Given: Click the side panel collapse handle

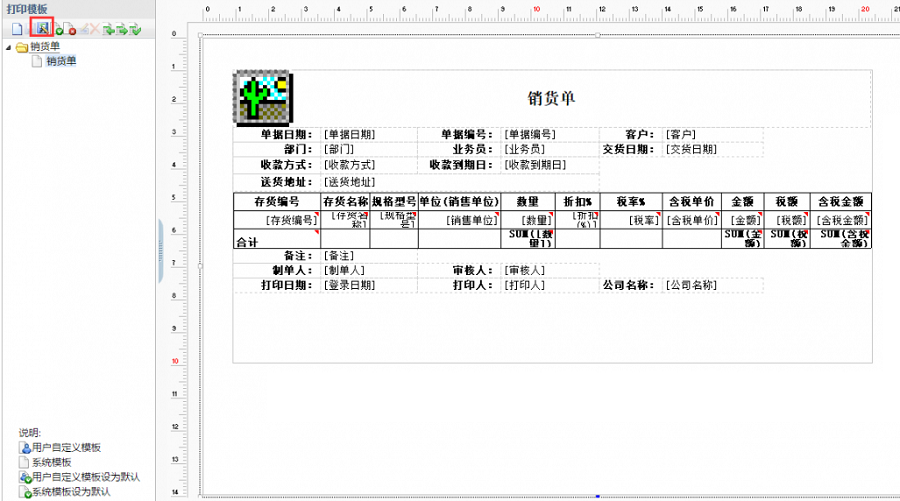Looking at the screenshot, I should point(160,251).
